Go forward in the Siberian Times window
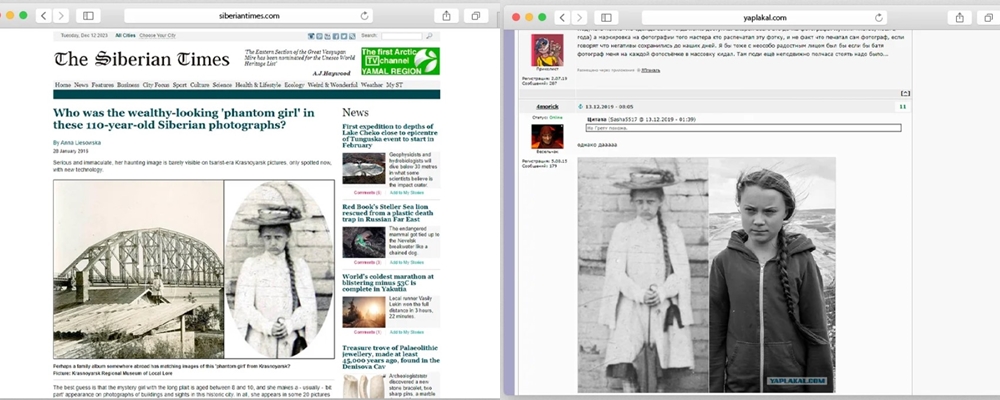This screenshot has height=400, width=1000. pyautogui.click(x=62, y=17)
